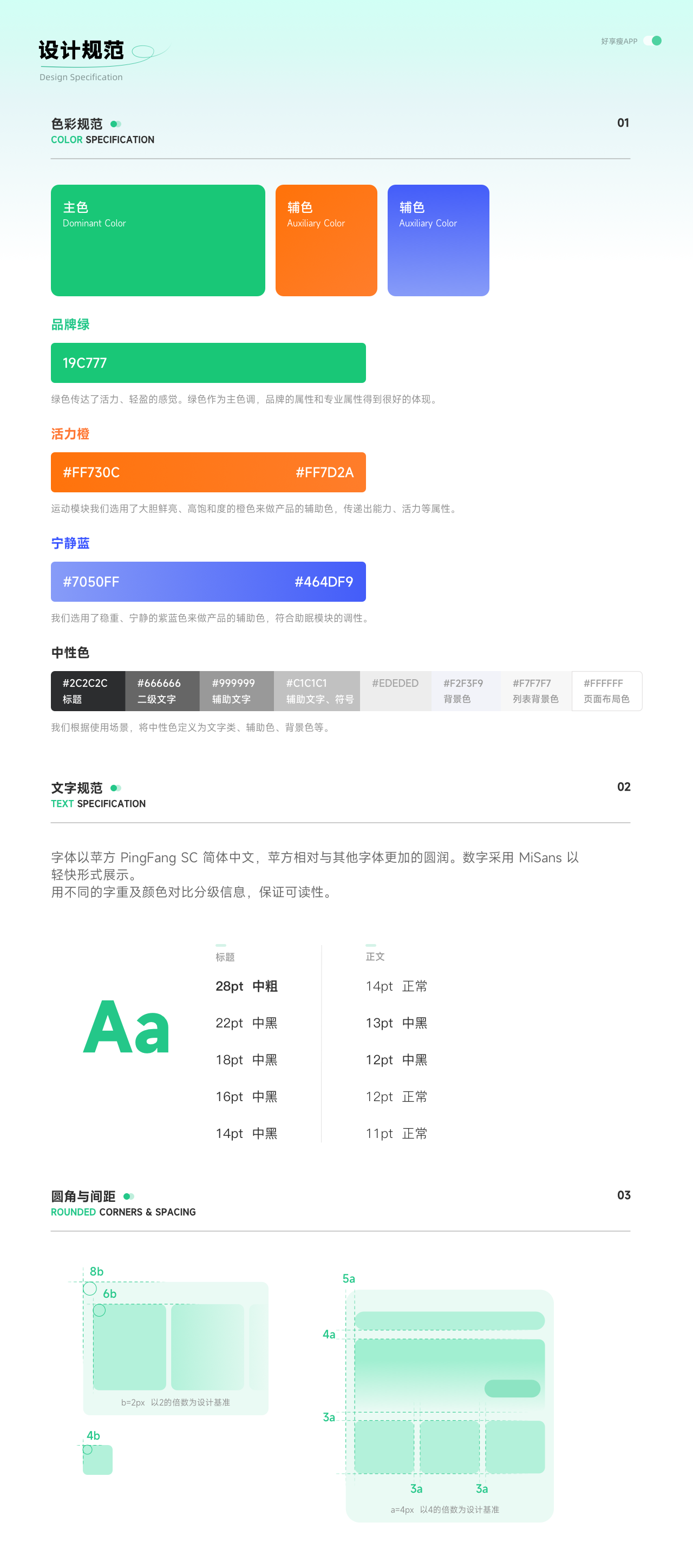The image size is (693, 1568).
Task: Click the 8b corner radius label
Action: [x=97, y=1272]
